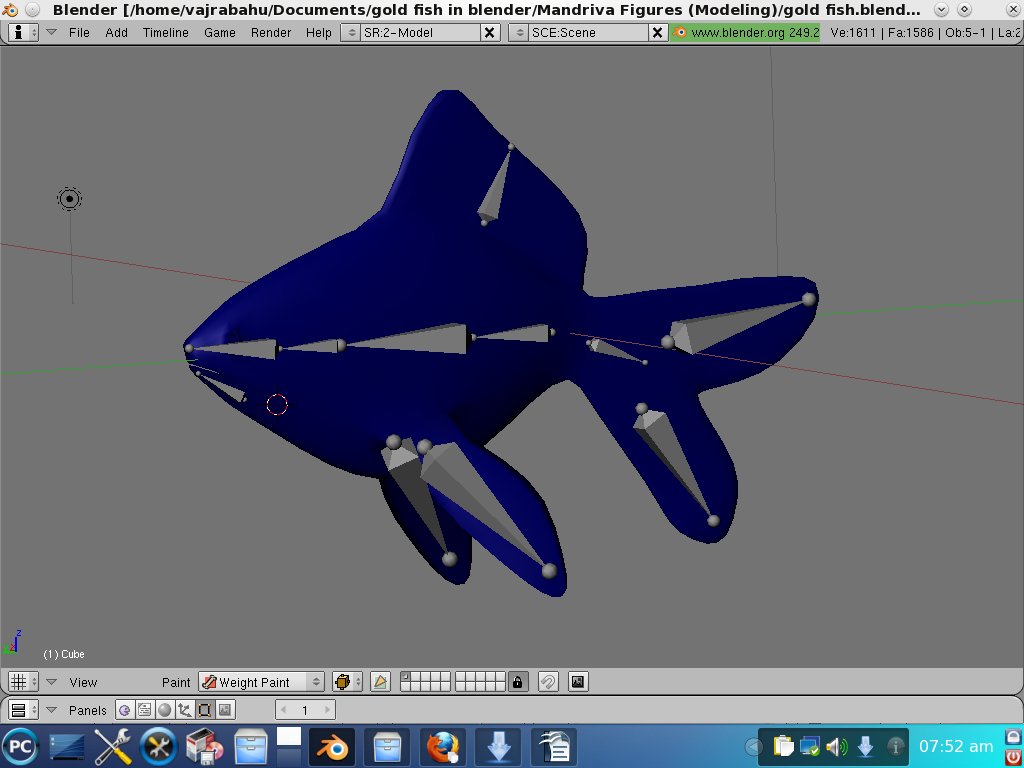
Task: Select the Object context axes icon
Action: [x=184, y=710]
